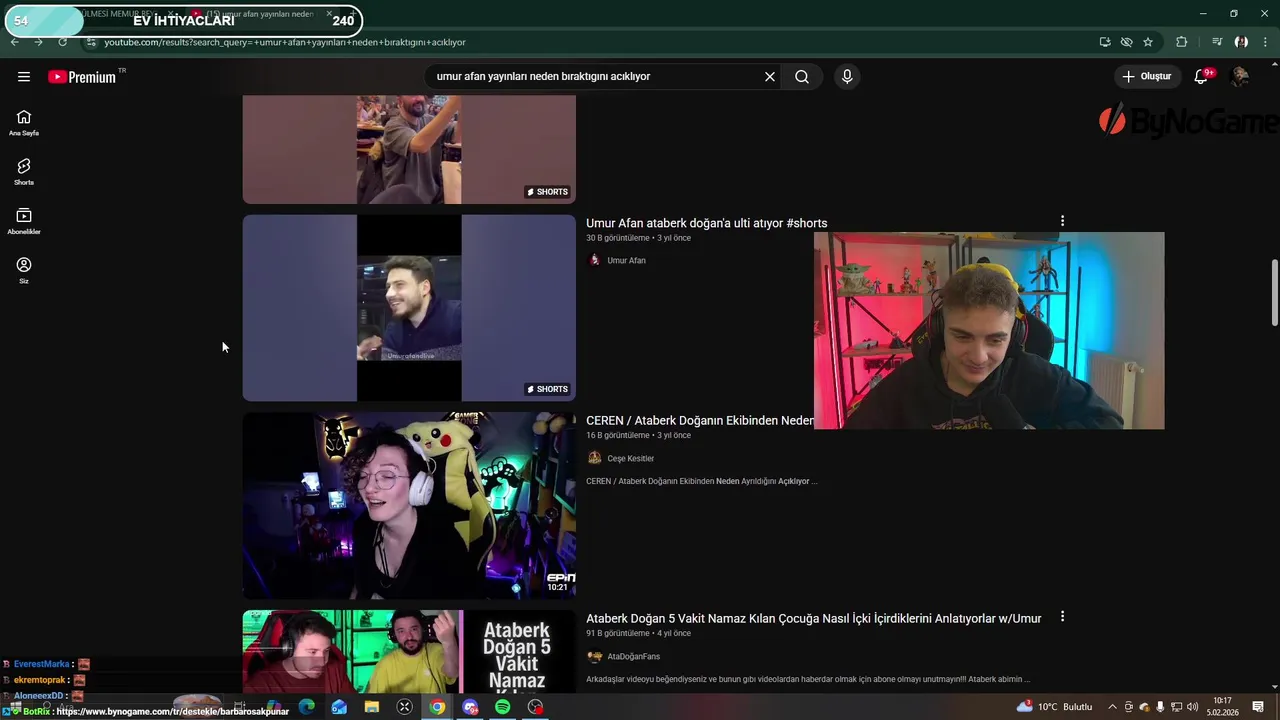Open the CEREN / Ataberk Doğanın Ekibinden video title
This screenshot has width=1280, height=720.
[699, 421]
